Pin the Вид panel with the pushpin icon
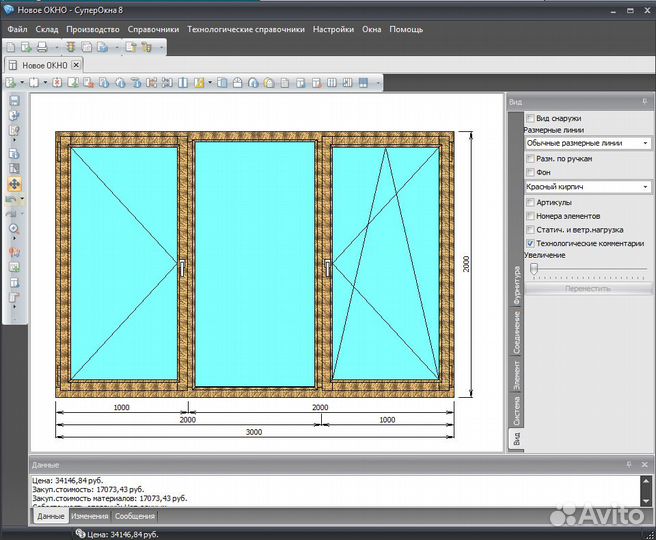Viewport: 656px width, 540px height. 629,102
